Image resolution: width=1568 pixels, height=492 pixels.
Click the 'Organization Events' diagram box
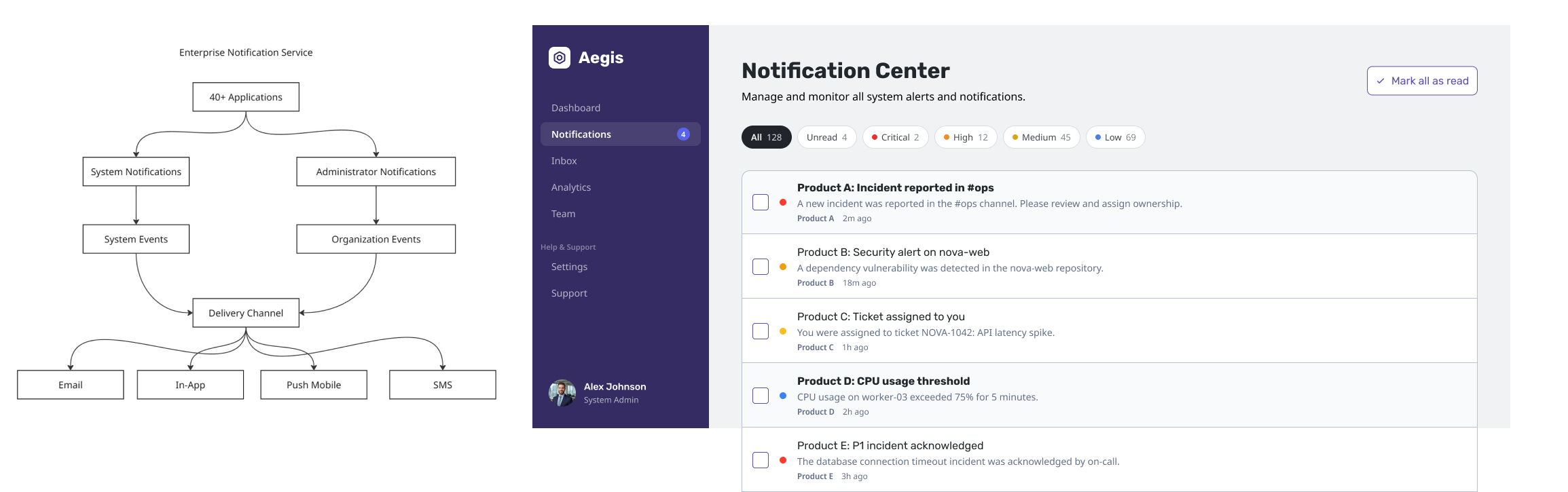(x=376, y=239)
